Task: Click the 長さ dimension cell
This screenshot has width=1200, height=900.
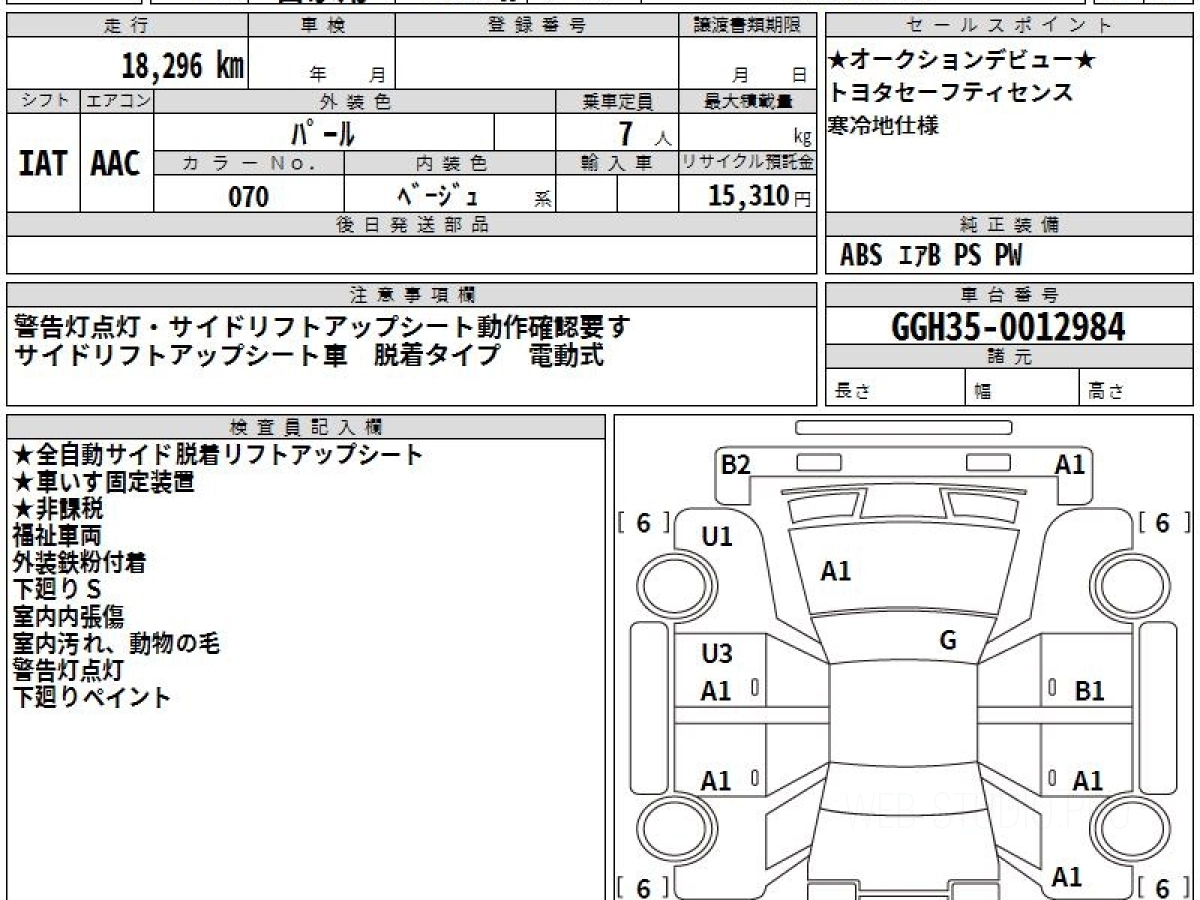Action: coord(895,388)
